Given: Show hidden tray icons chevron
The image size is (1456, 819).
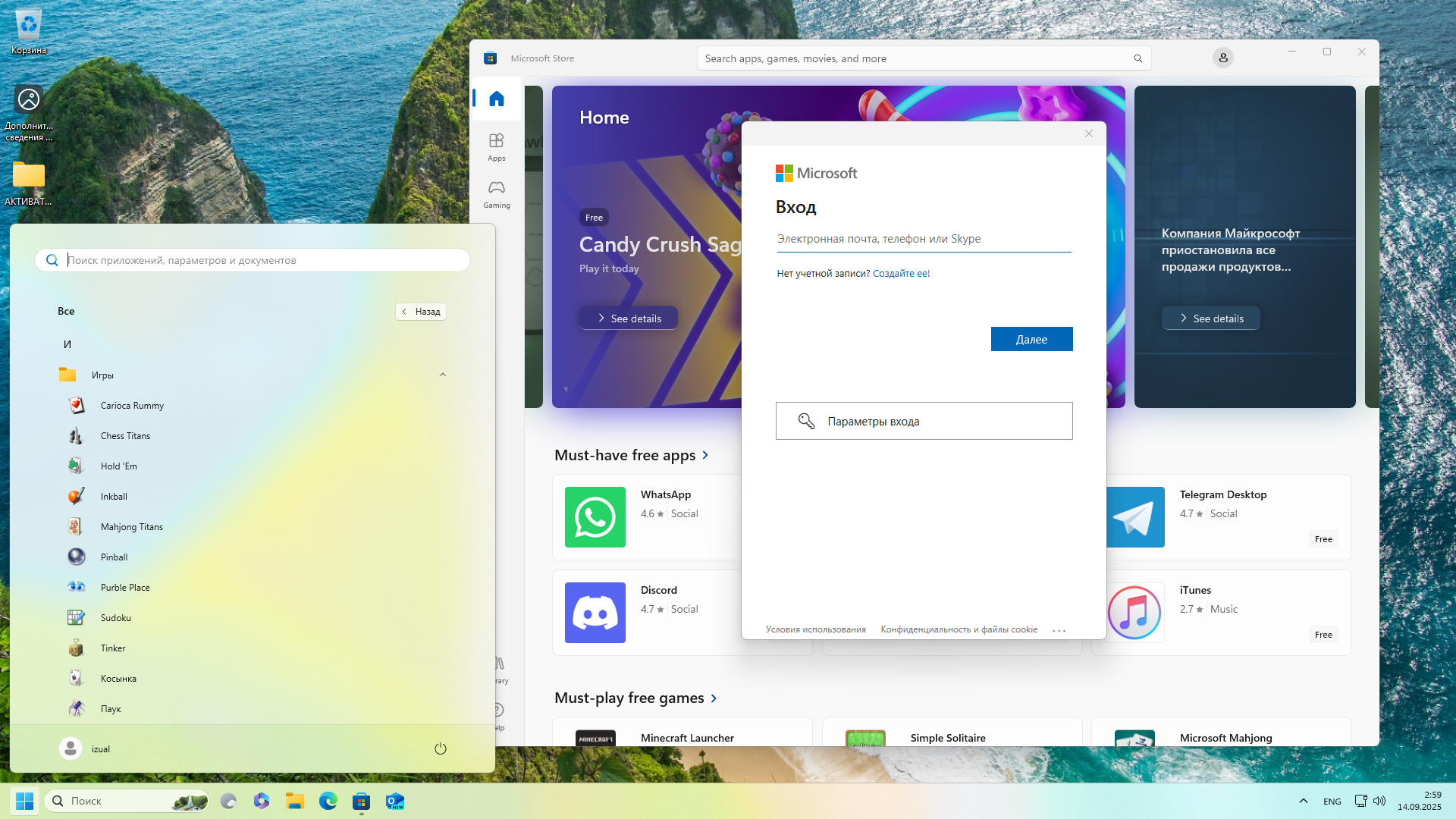Looking at the screenshot, I should [1304, 801].
